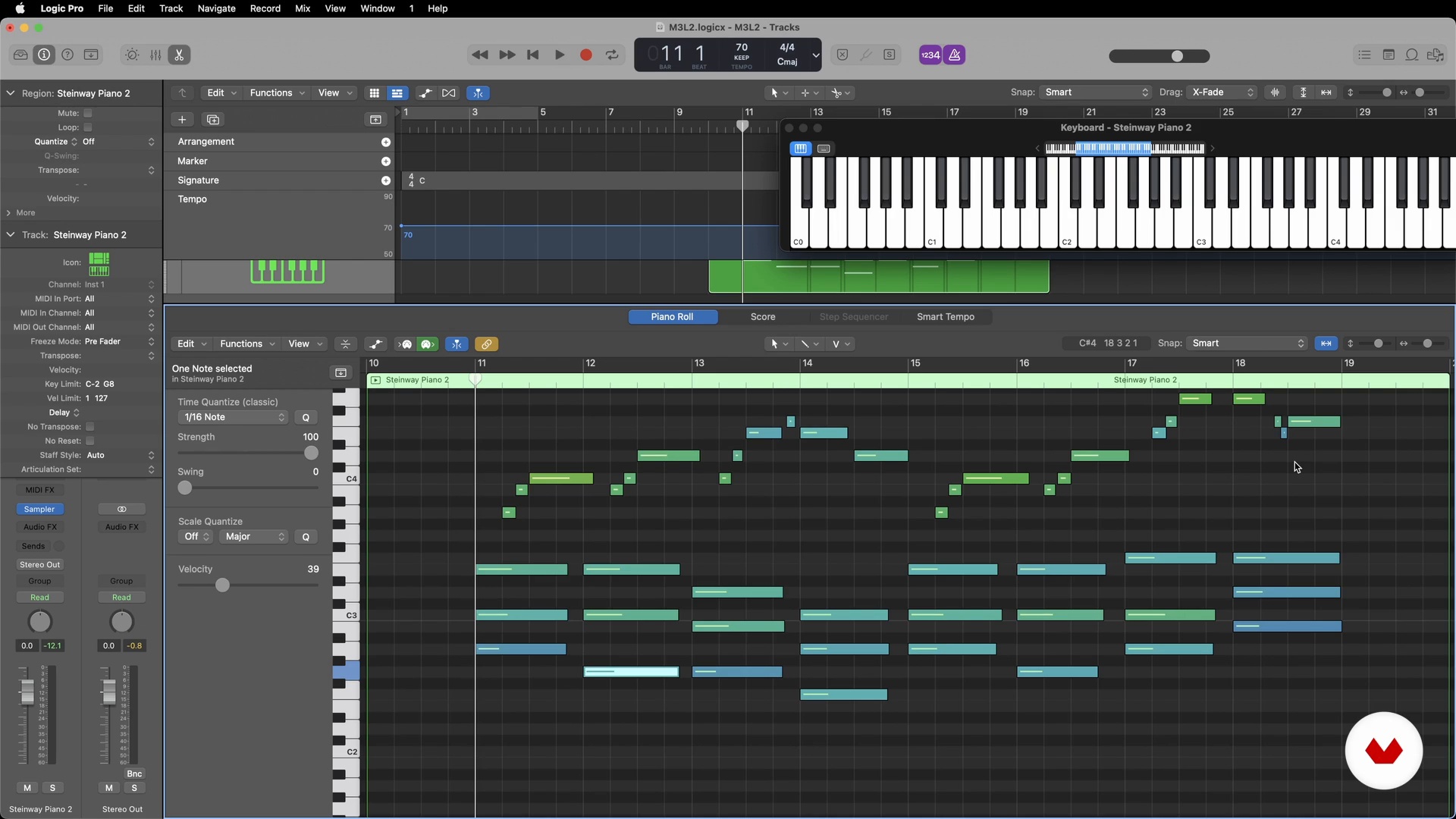Screen dimensions: 1456x819
Task: Collapse the Track Steinway Piano 2 inspector
Action: [11, 235]
